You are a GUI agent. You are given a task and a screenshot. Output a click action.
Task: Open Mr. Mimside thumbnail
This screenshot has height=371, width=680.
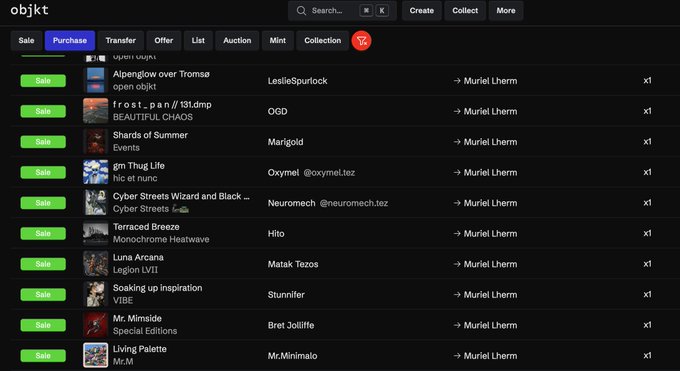tap(95, 325)
